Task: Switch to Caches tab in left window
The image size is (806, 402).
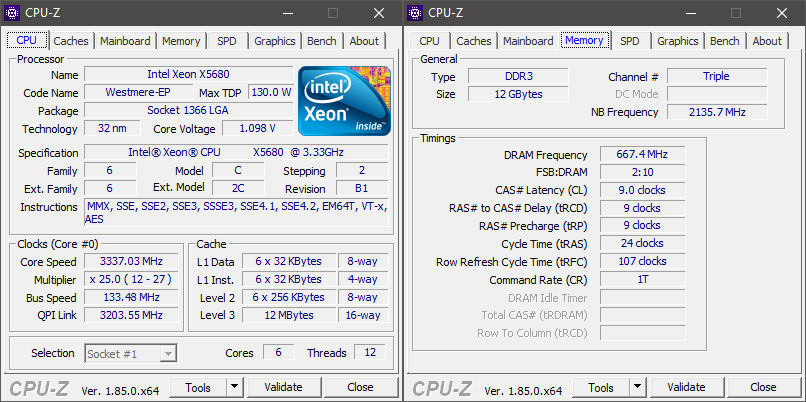Action: (71, 41)
